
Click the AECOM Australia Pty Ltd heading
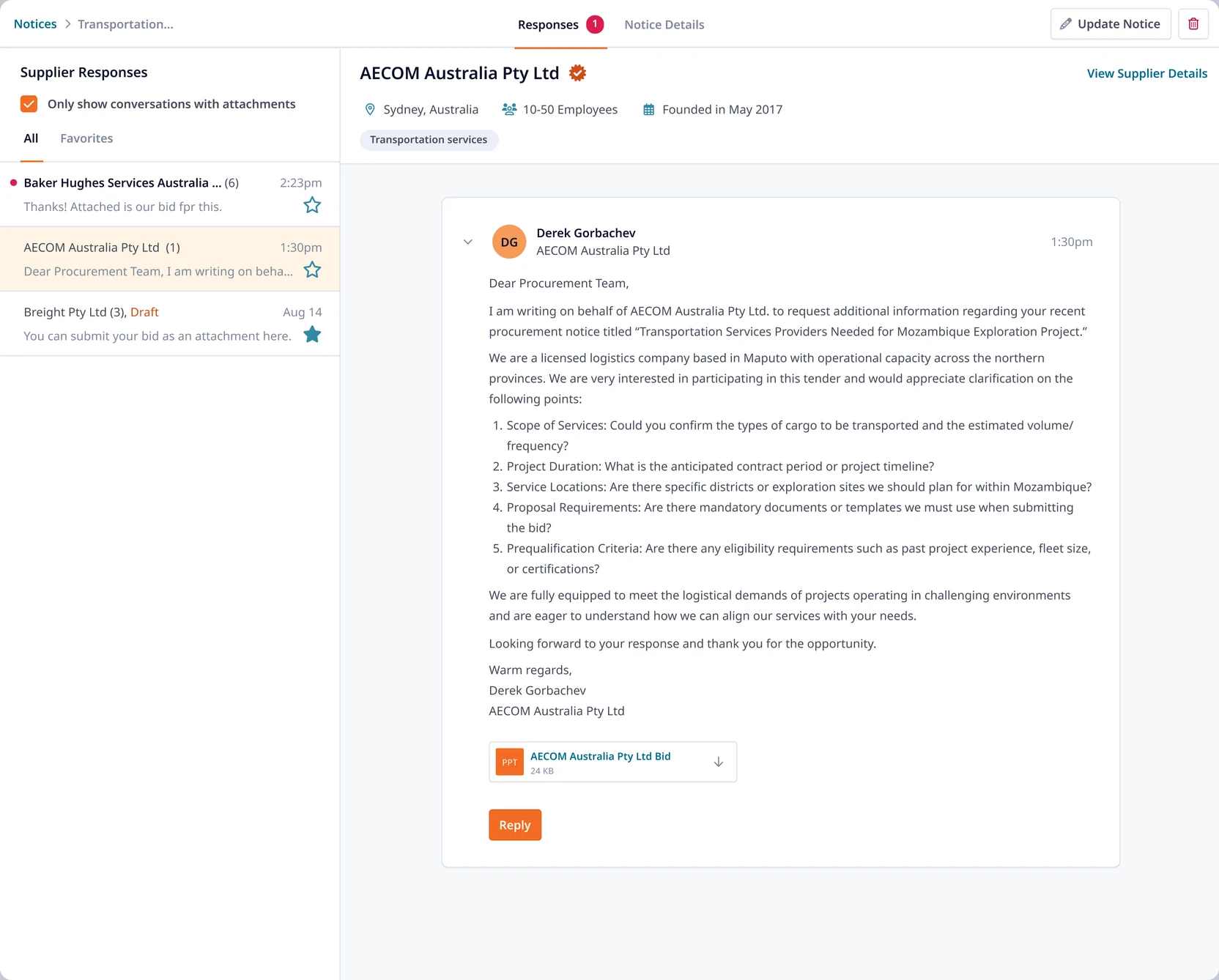459,73
